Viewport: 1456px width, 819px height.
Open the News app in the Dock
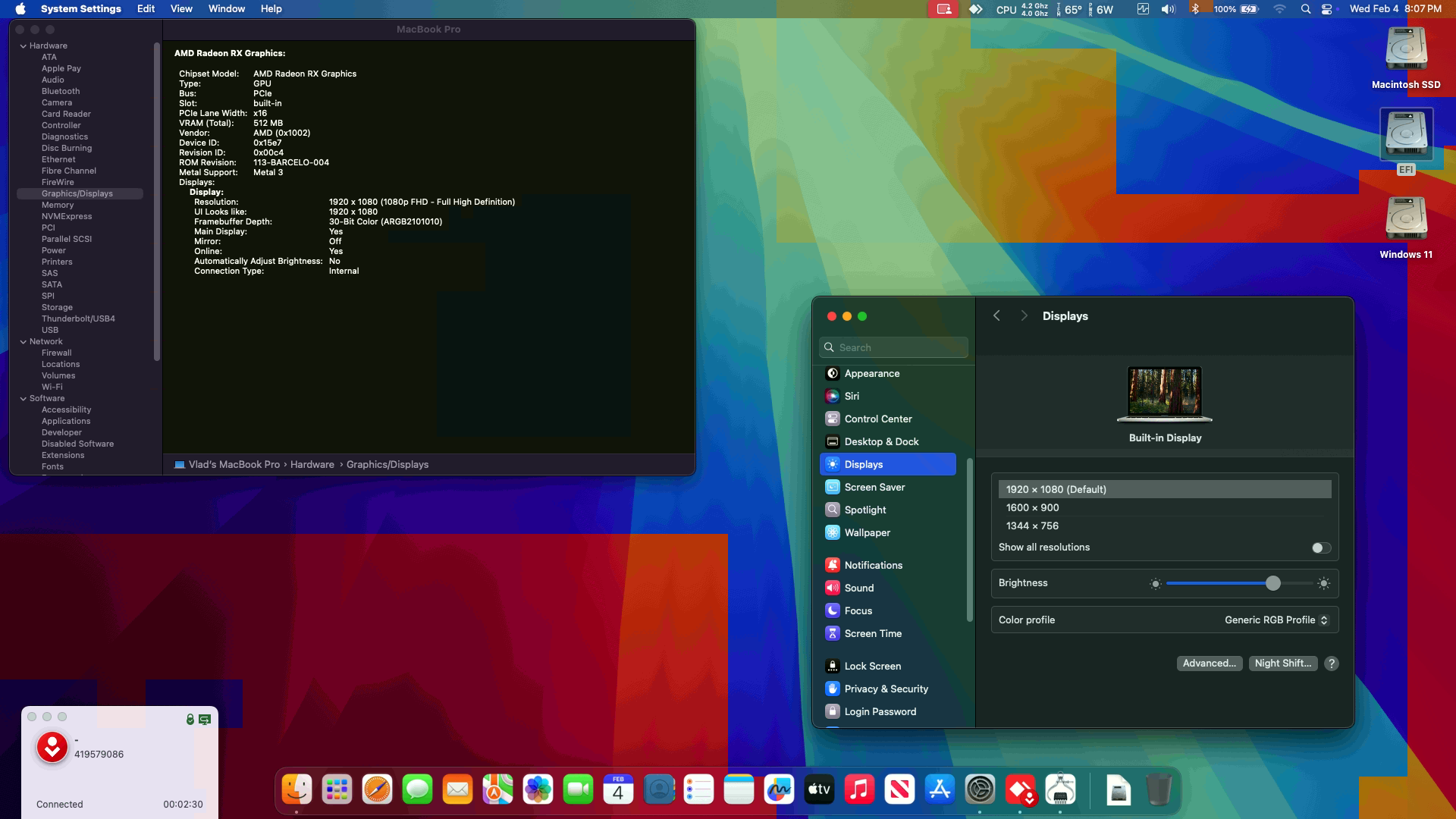[899, 789]
